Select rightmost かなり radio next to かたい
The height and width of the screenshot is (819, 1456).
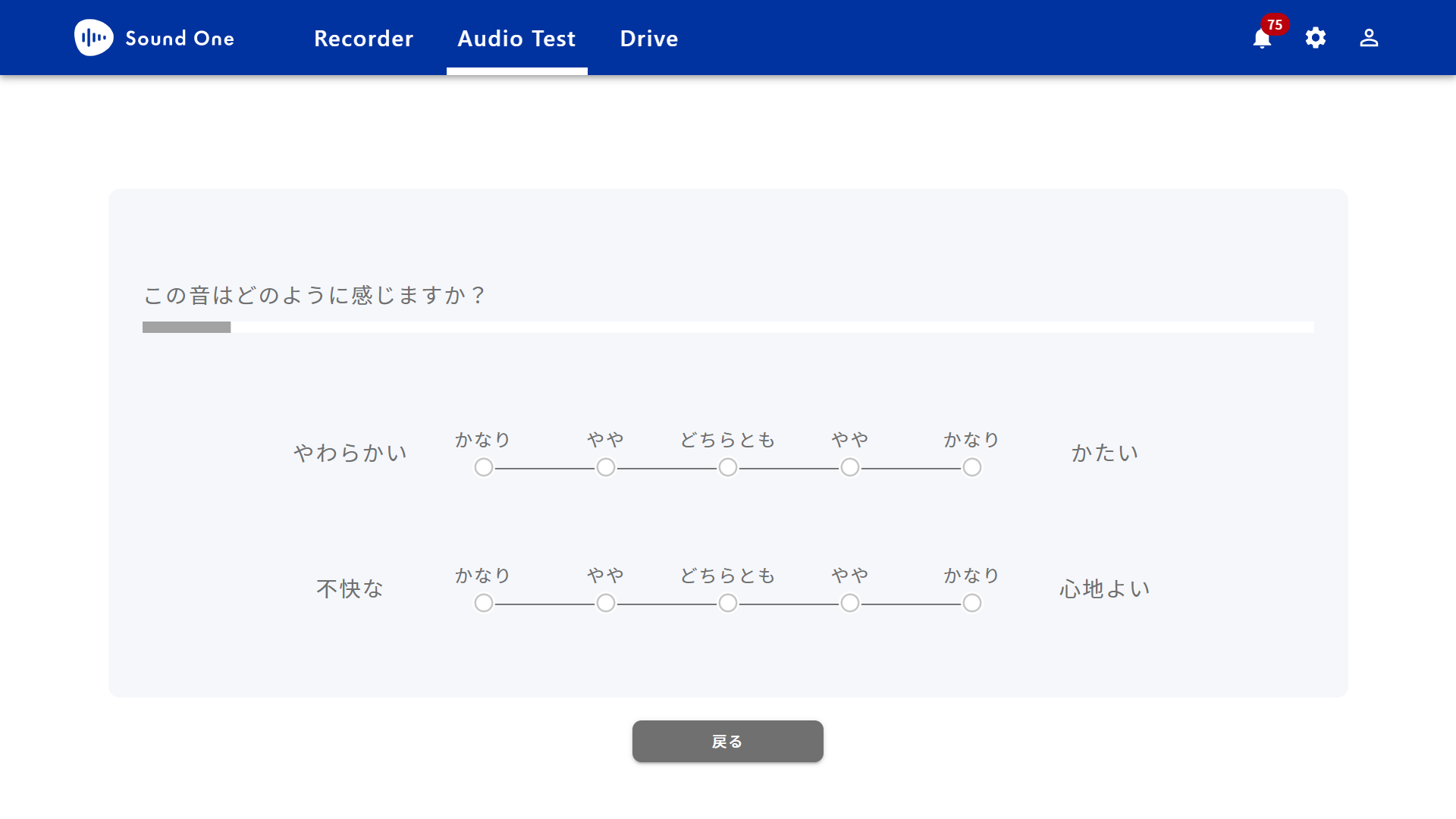pyautogui.click(x=972, y=468)
